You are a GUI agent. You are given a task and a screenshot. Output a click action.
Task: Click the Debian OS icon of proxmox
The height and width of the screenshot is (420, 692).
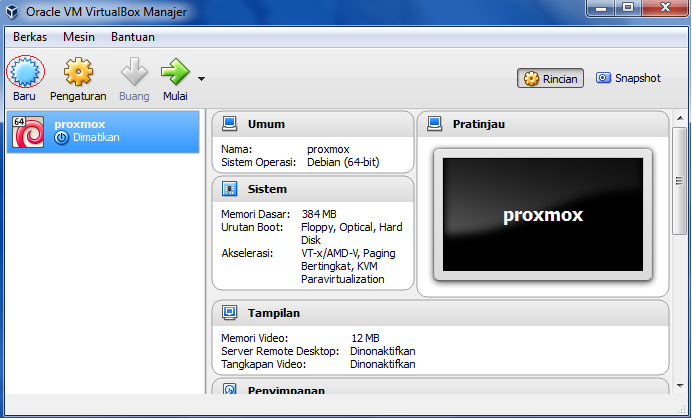(x=28, y=132)
